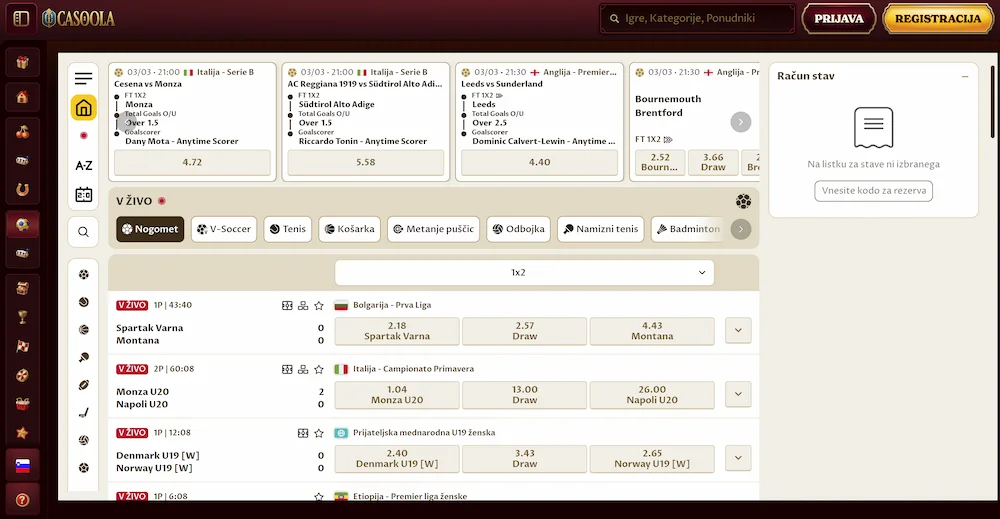This screenshot has width=1000, height=519.
Task: Switch to the V-Soccer tab
Action: [x=224, y=229]
